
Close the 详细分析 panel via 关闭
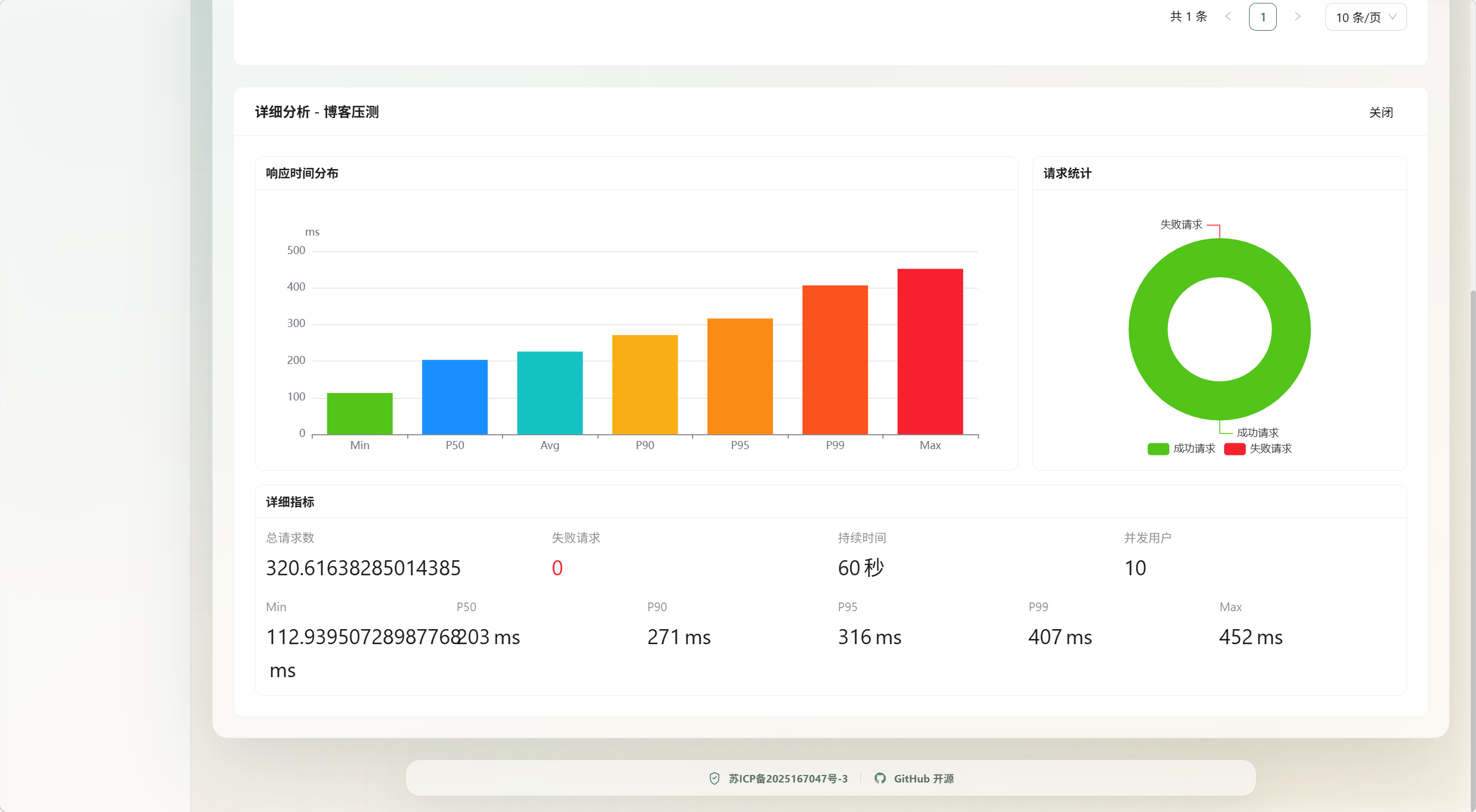[x=1381, y=112]
